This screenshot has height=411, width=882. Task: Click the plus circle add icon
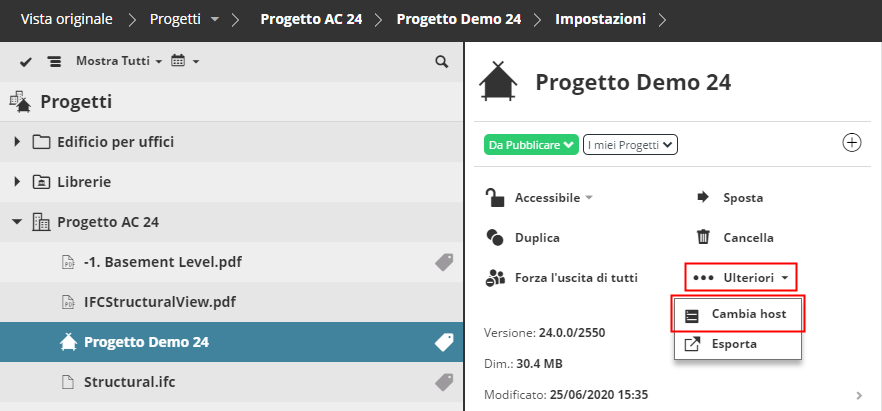(x=852, y=143)
